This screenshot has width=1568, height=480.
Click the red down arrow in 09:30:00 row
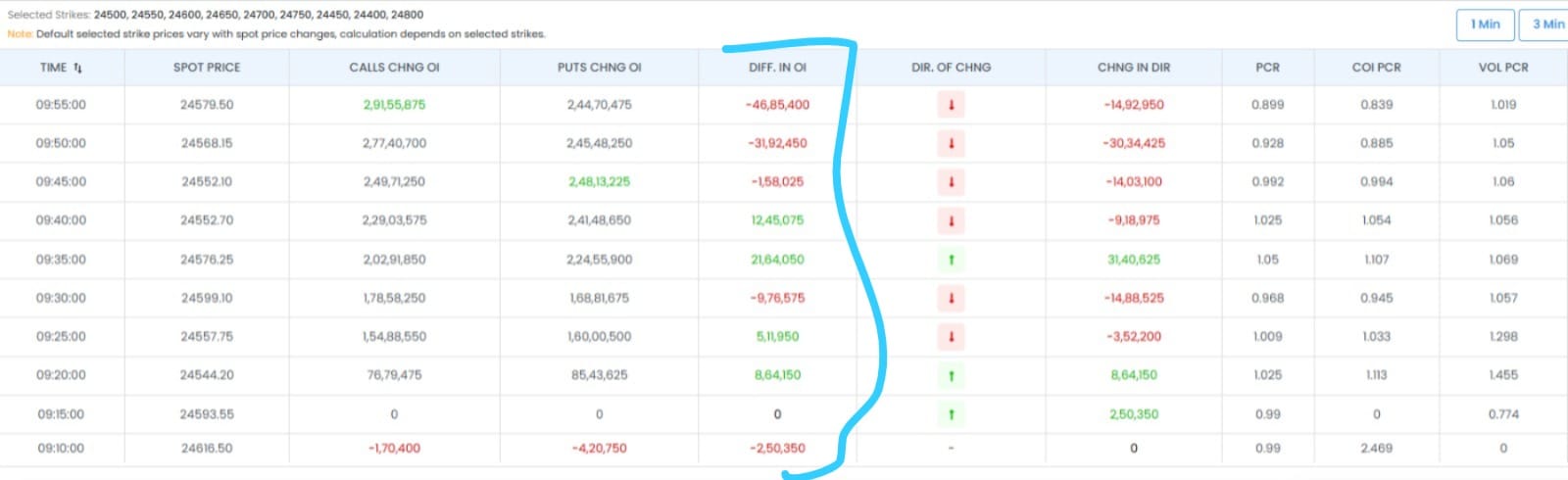pos(951,298)
